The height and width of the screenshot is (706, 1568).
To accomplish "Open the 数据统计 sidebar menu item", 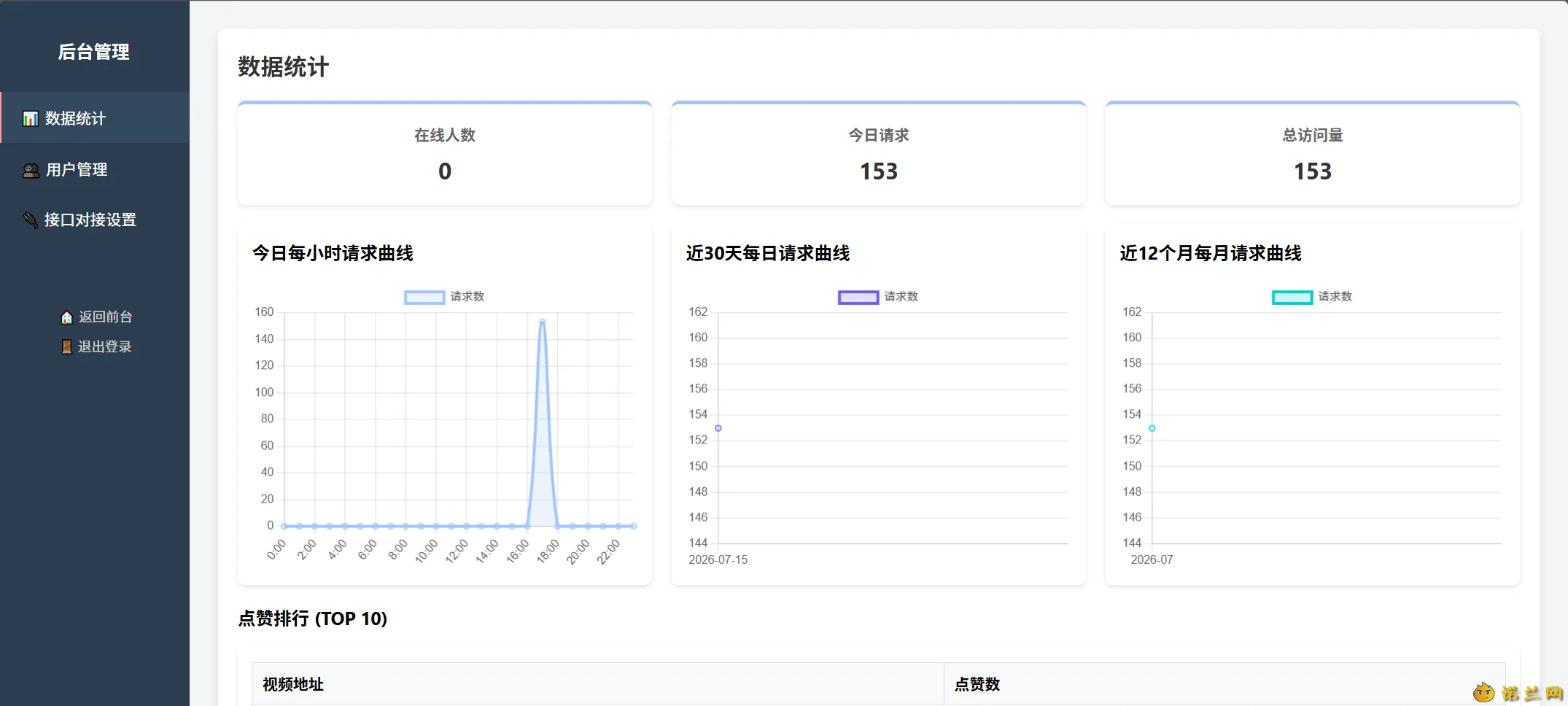I will click(x=95, y=118).
